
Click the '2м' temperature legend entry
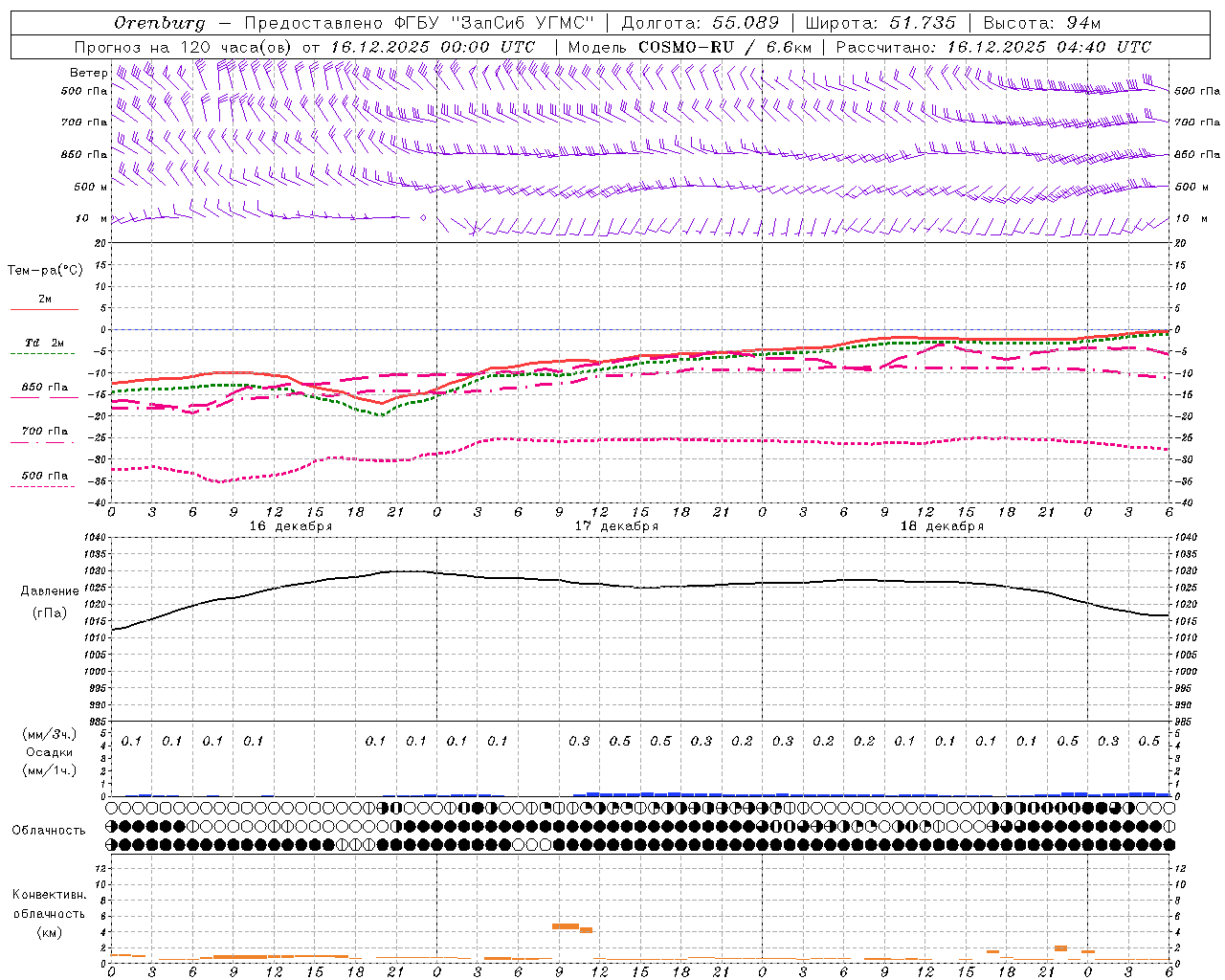pos(45,300)
